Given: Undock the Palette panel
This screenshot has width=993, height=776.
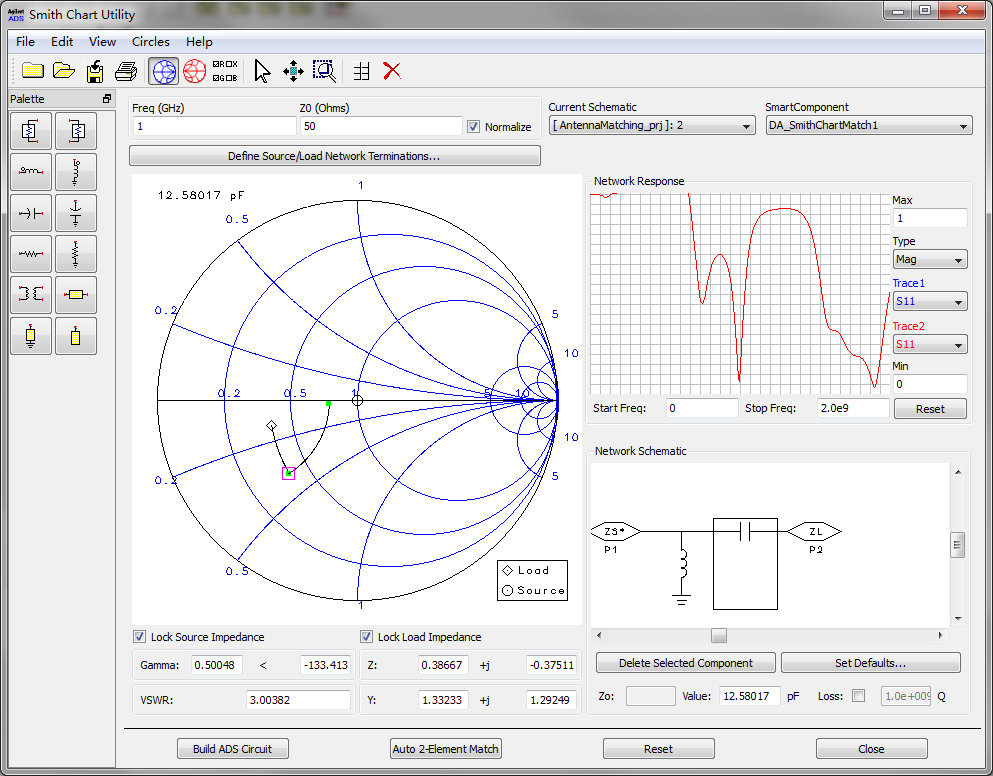Looking at the screenshot, I should 107,99.
